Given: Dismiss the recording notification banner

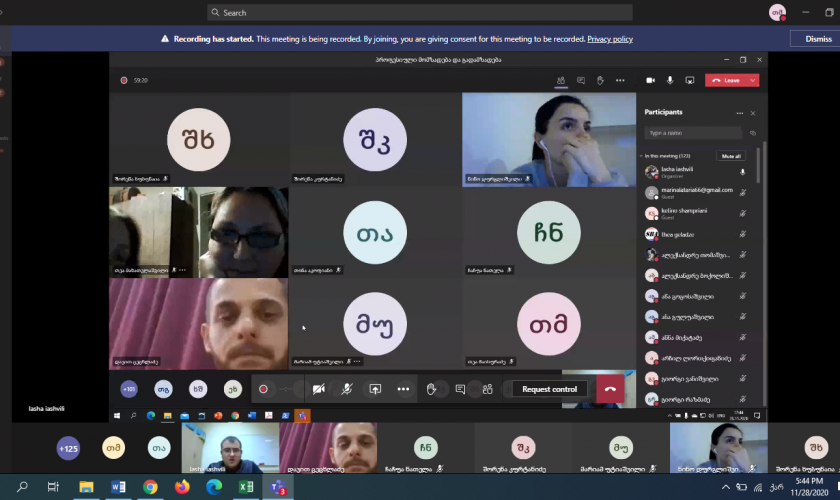Looking at the screenshot, I should click(818, 39).
